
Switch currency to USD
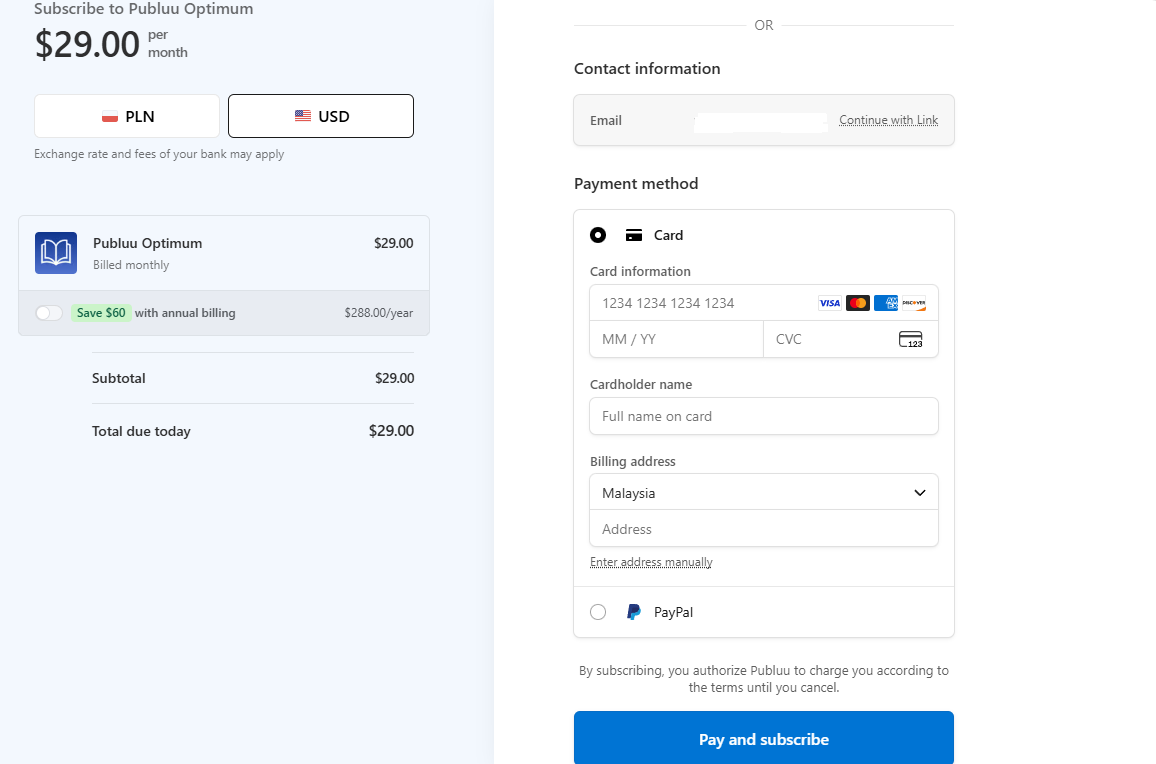click(x=321, y=116)
